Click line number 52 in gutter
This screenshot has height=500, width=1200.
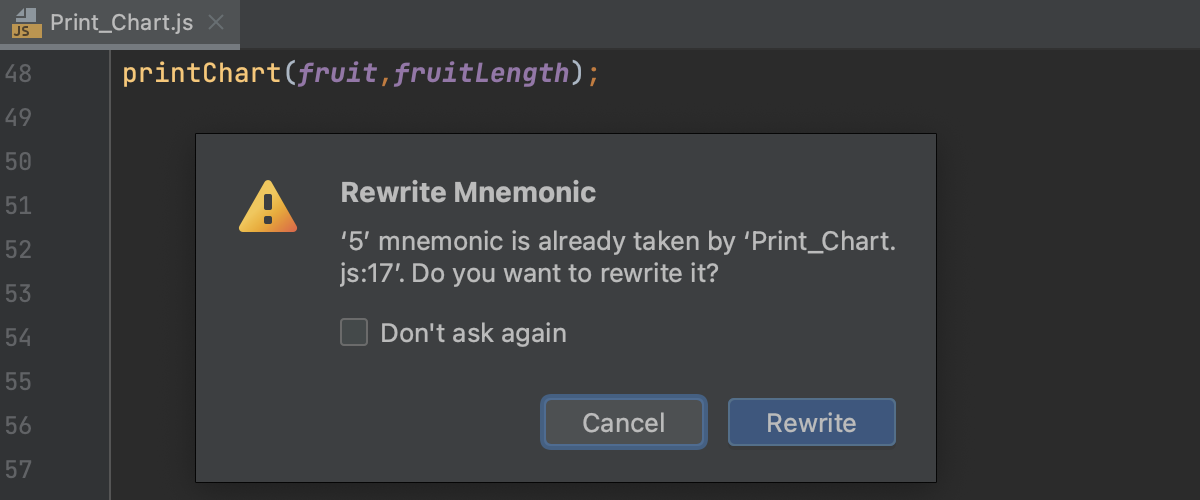18,250
